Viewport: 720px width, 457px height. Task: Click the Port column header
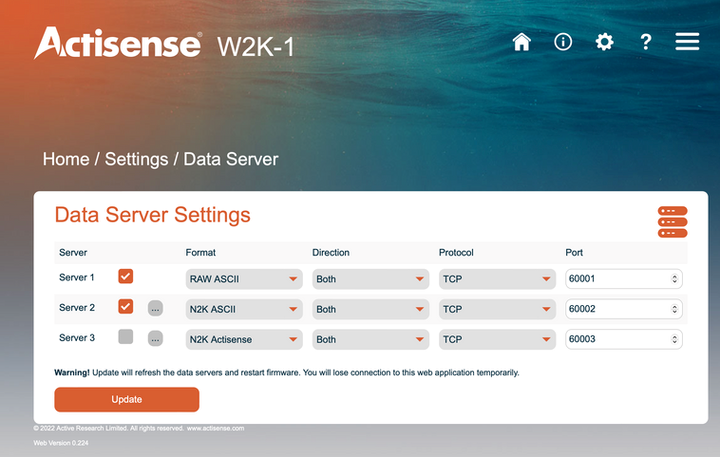tap(574, 253)
